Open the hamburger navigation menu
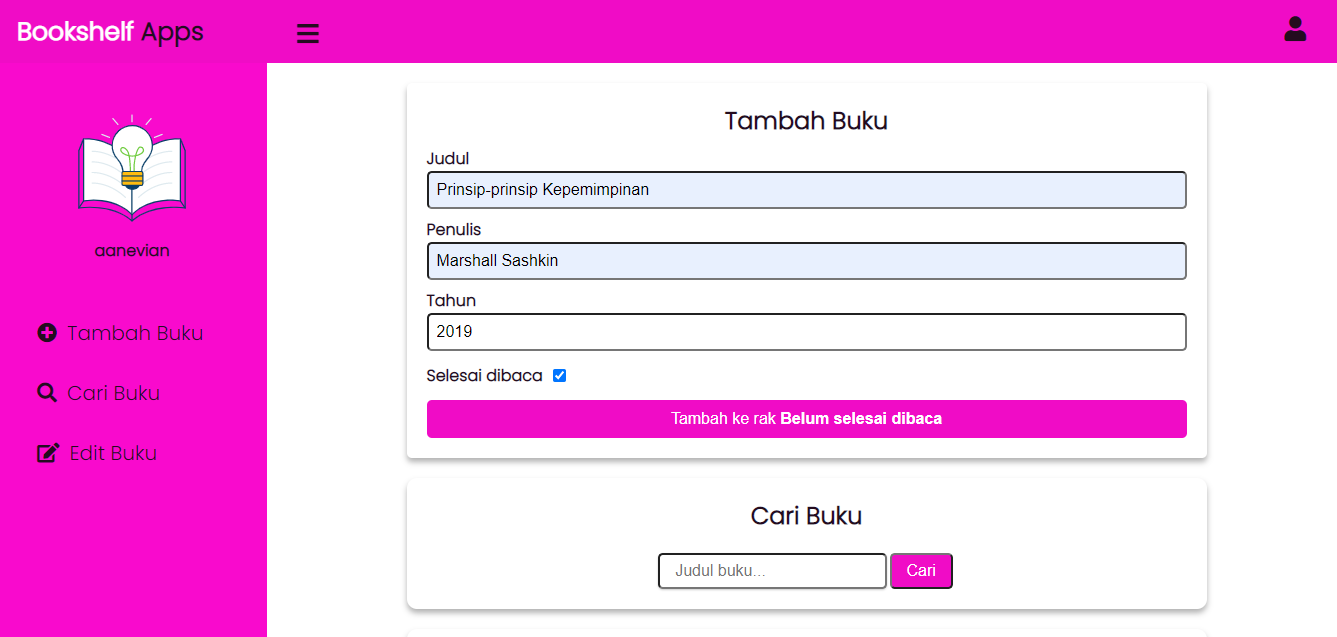 [x=307, y=32]
